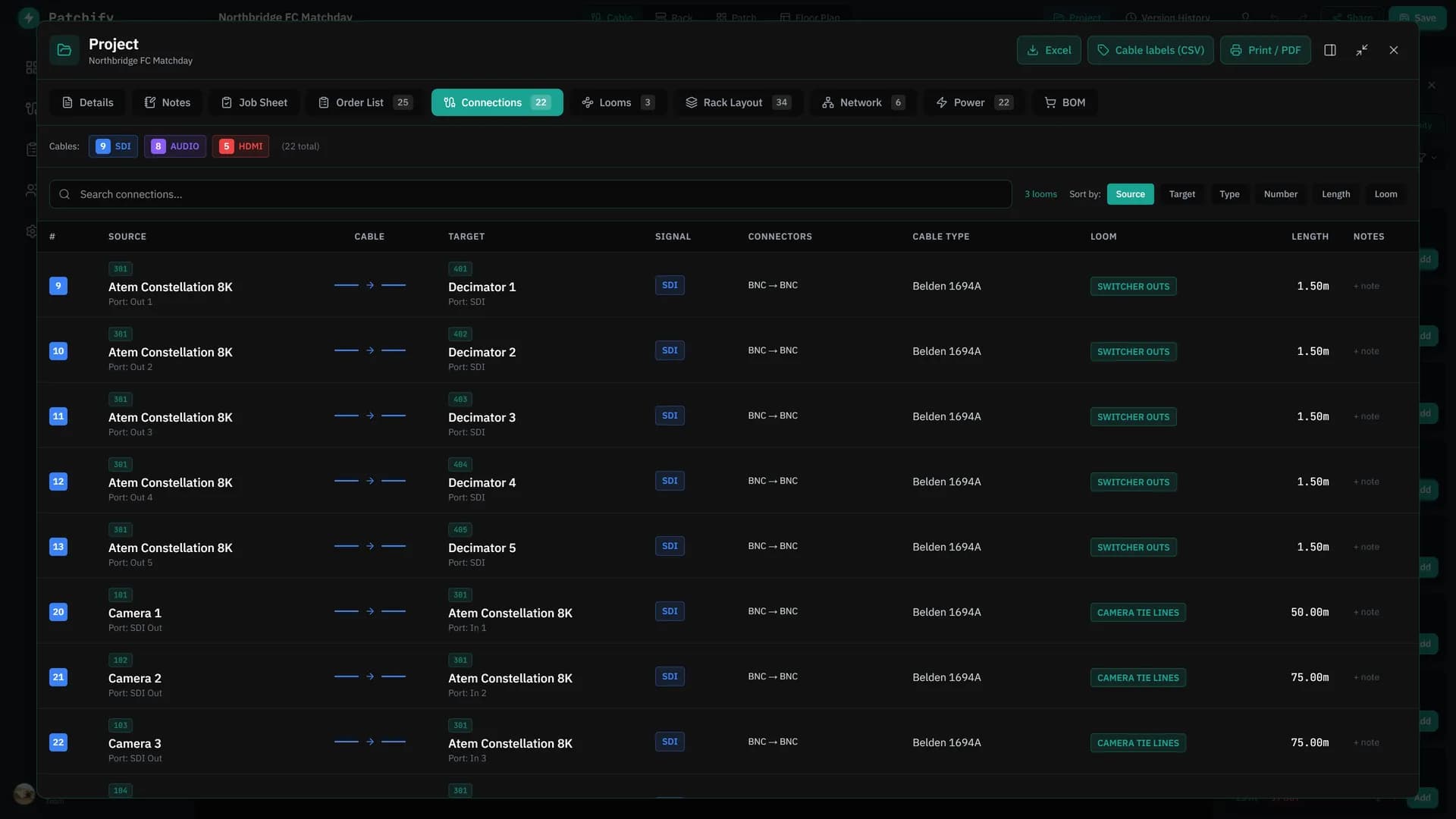Screen dimensions: 1456x819
Task: Open the Rack Layout tab
Action: coord(738,102)
